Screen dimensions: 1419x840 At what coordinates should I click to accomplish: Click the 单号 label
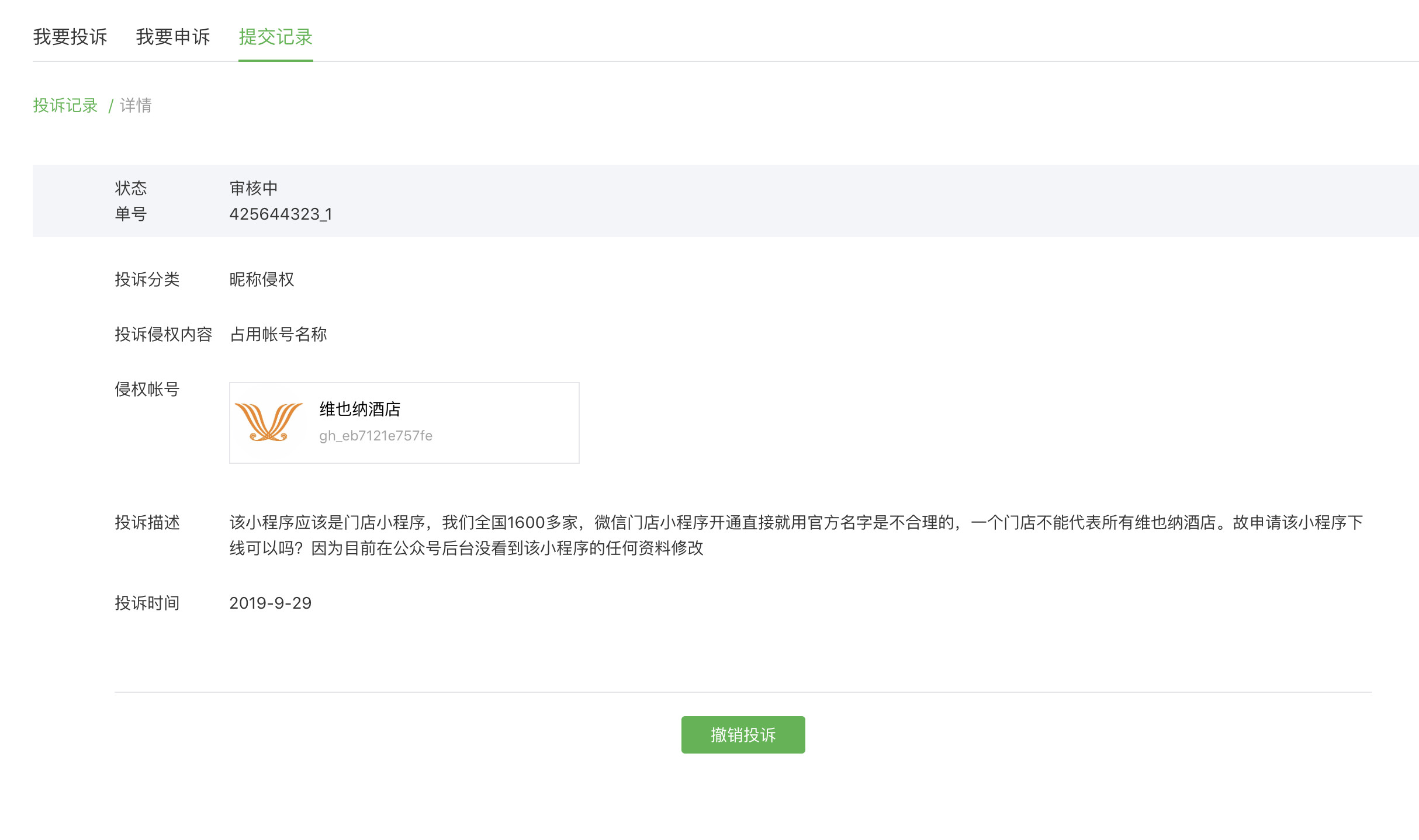(131, 214)
